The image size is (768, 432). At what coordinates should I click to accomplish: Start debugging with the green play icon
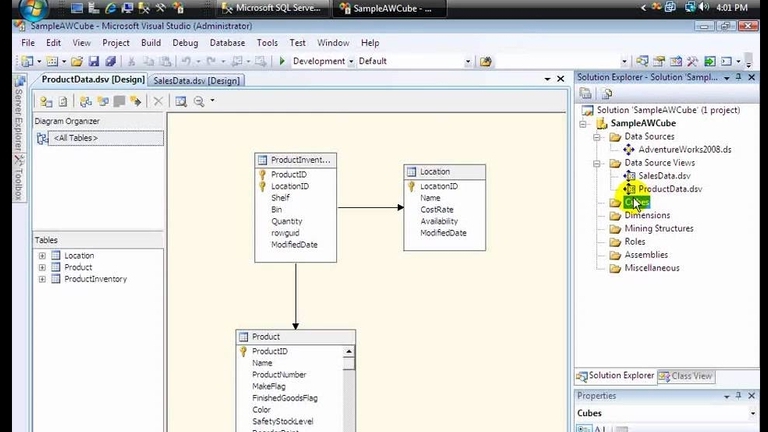[282, 61]
